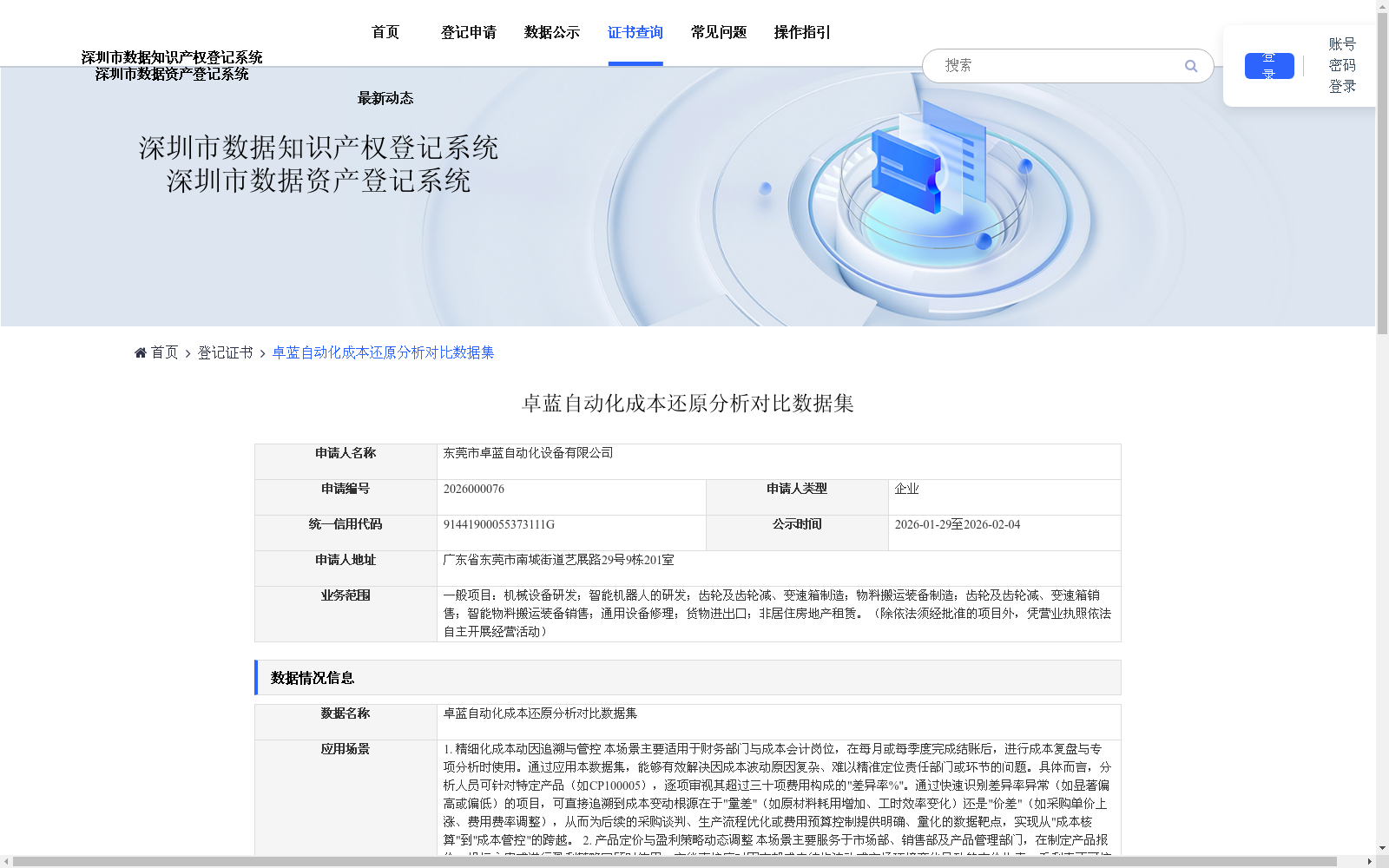
Task: Click the 申请编号 label cell
Action: [x=346, y=497]
